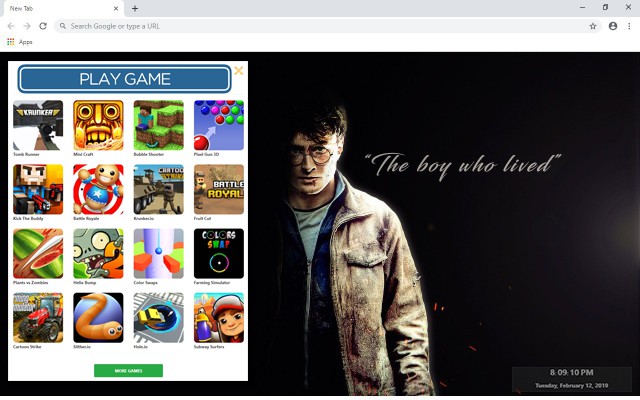Open the Krunker sniper game thumbnail
The height and width of the screenshot is (400, 640).
coord(38,125)
